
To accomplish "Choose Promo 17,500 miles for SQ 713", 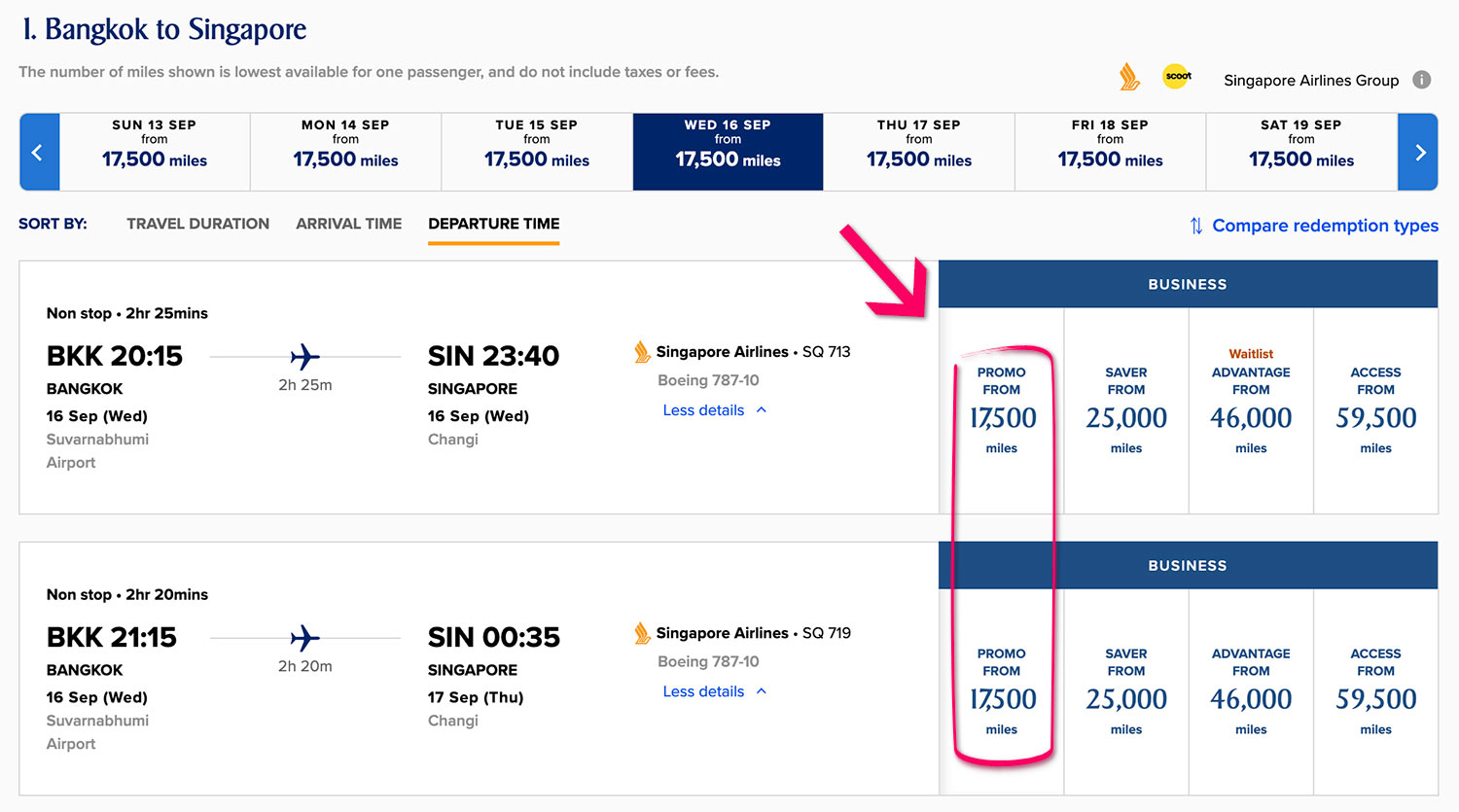I will 1002,410.
